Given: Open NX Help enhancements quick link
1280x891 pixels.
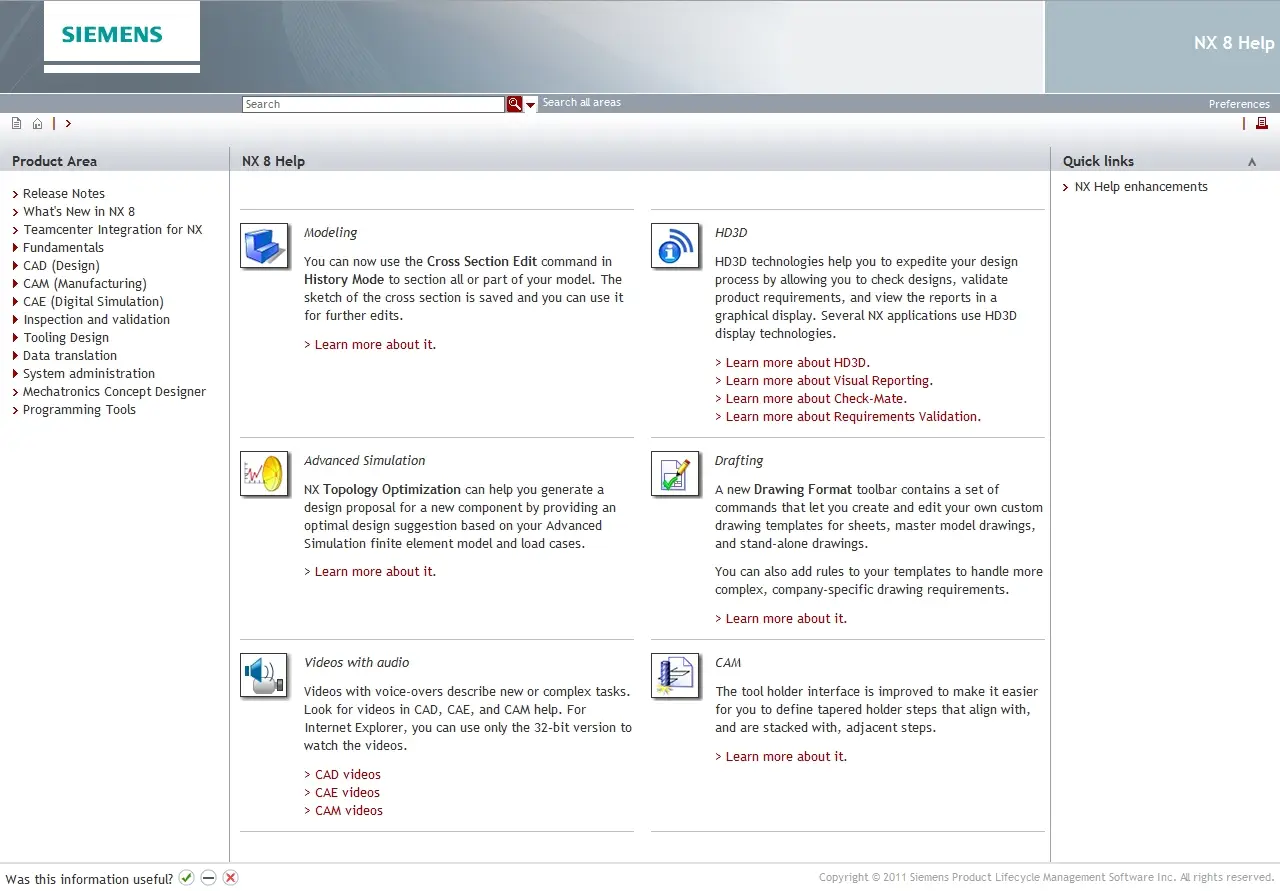Looking at the screenshot, I should click(x=1141, y=187).
